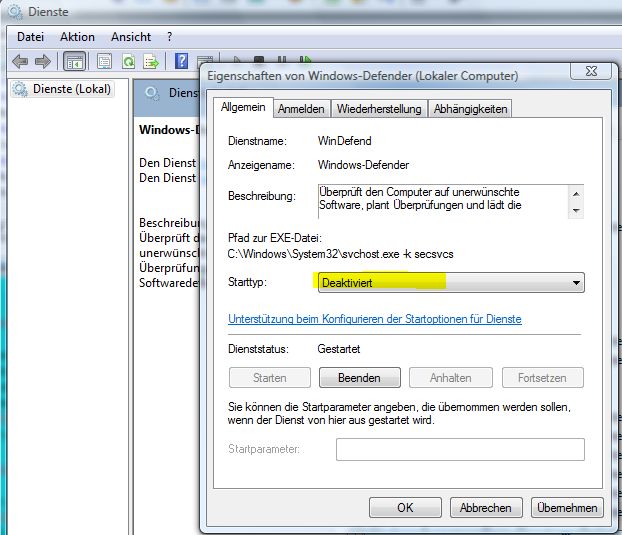This screenshot has width=622, height=535.
Task: Open the Datei menu
Action: point(31,37)
